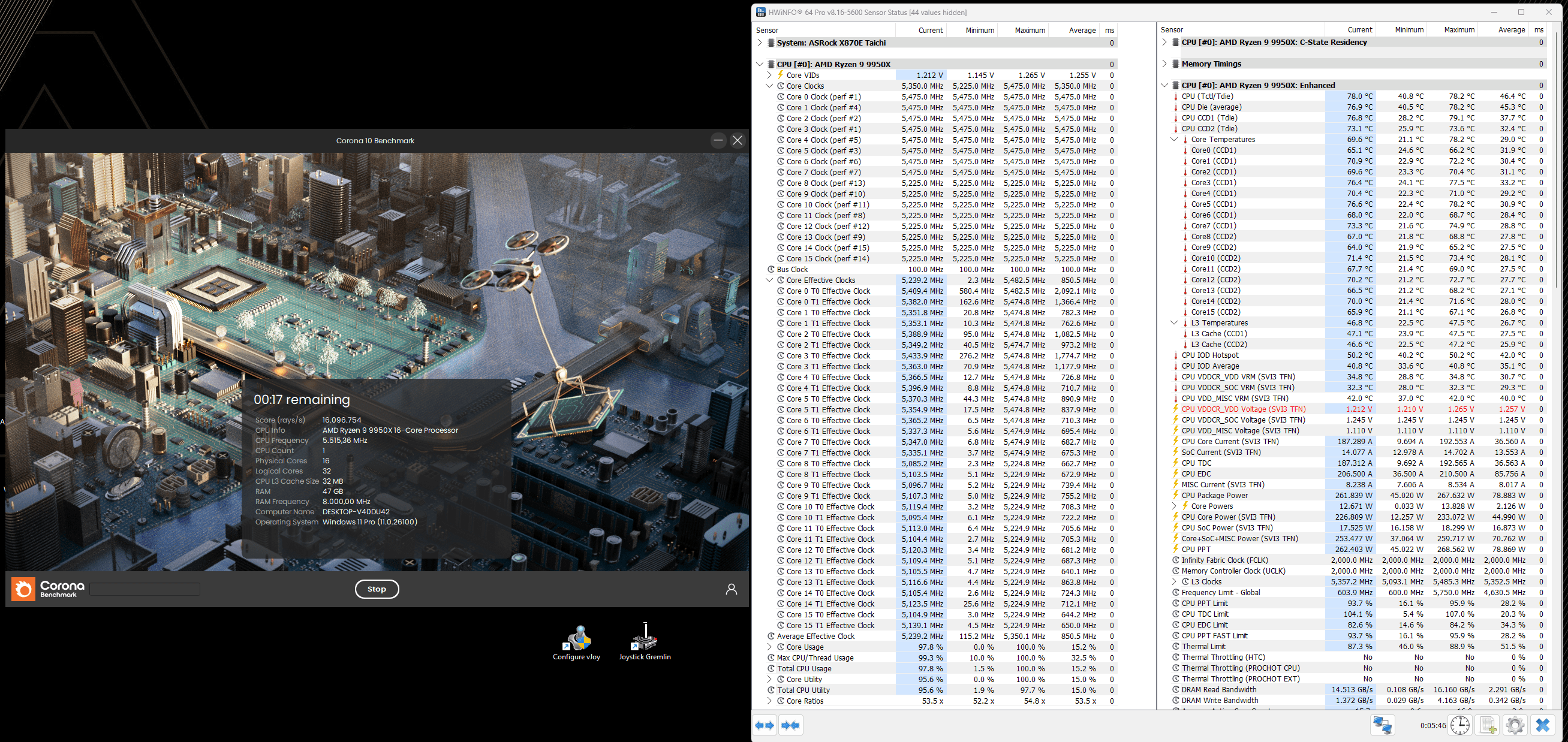Expand the L3 Clocks row

(1174, 582)
